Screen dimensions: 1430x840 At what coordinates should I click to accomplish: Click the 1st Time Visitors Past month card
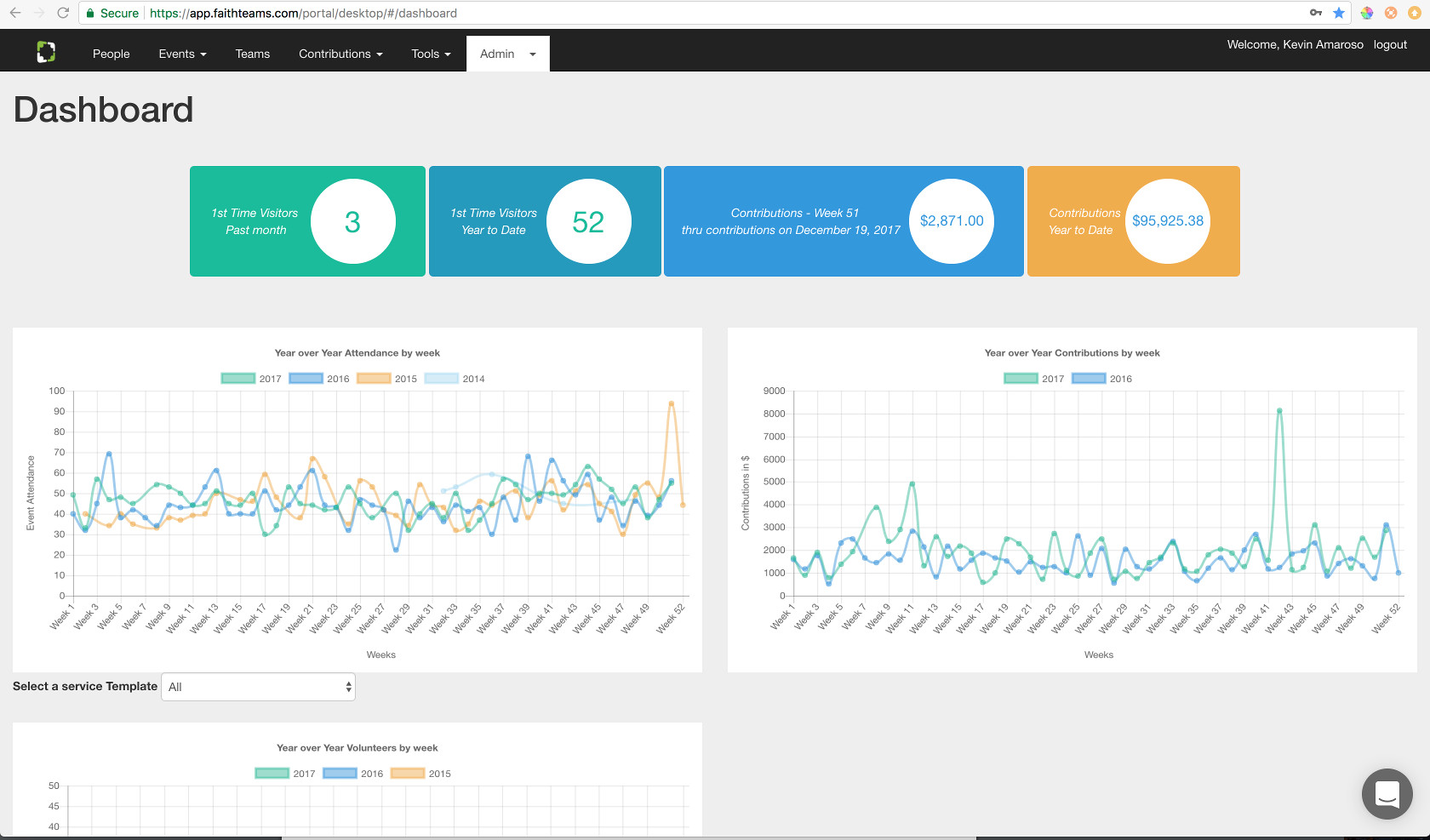[x=307, y=221]
